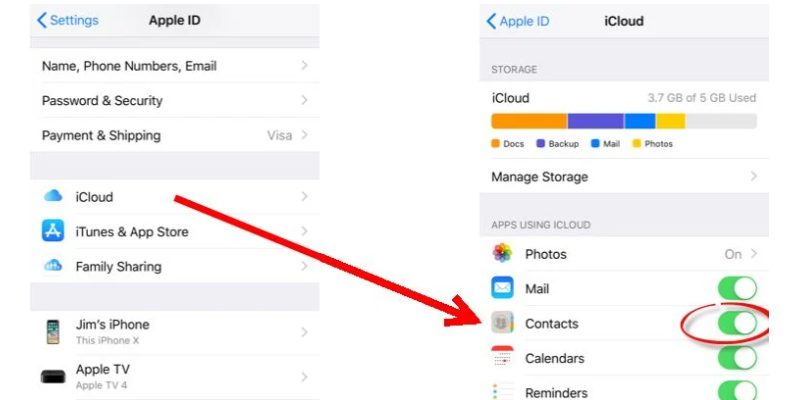Open the Password & Security row
The width and height of the screenshot is (799, 400).
click(175, 100)
